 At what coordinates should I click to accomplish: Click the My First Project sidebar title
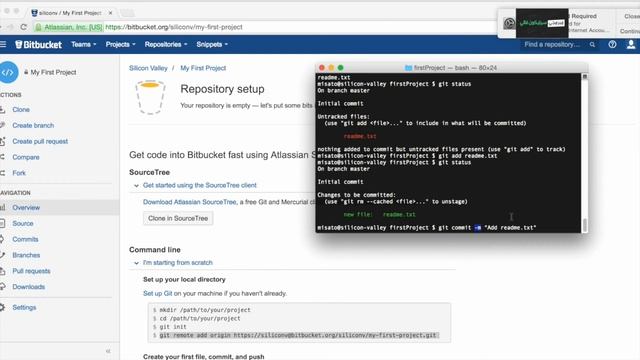point(53,72)
